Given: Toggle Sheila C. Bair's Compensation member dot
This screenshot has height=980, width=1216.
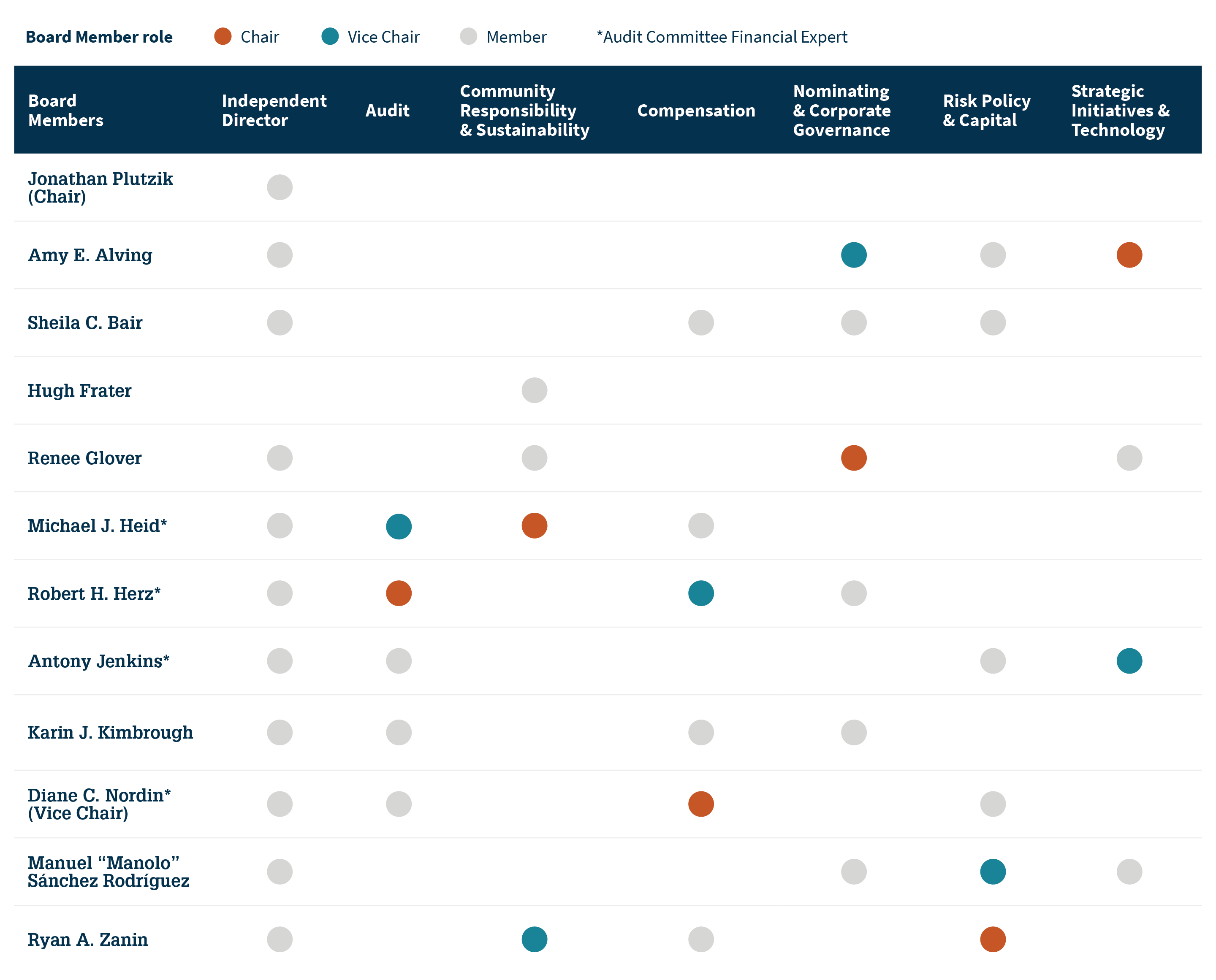Looking at the screenshot, I should coord(700,322).
